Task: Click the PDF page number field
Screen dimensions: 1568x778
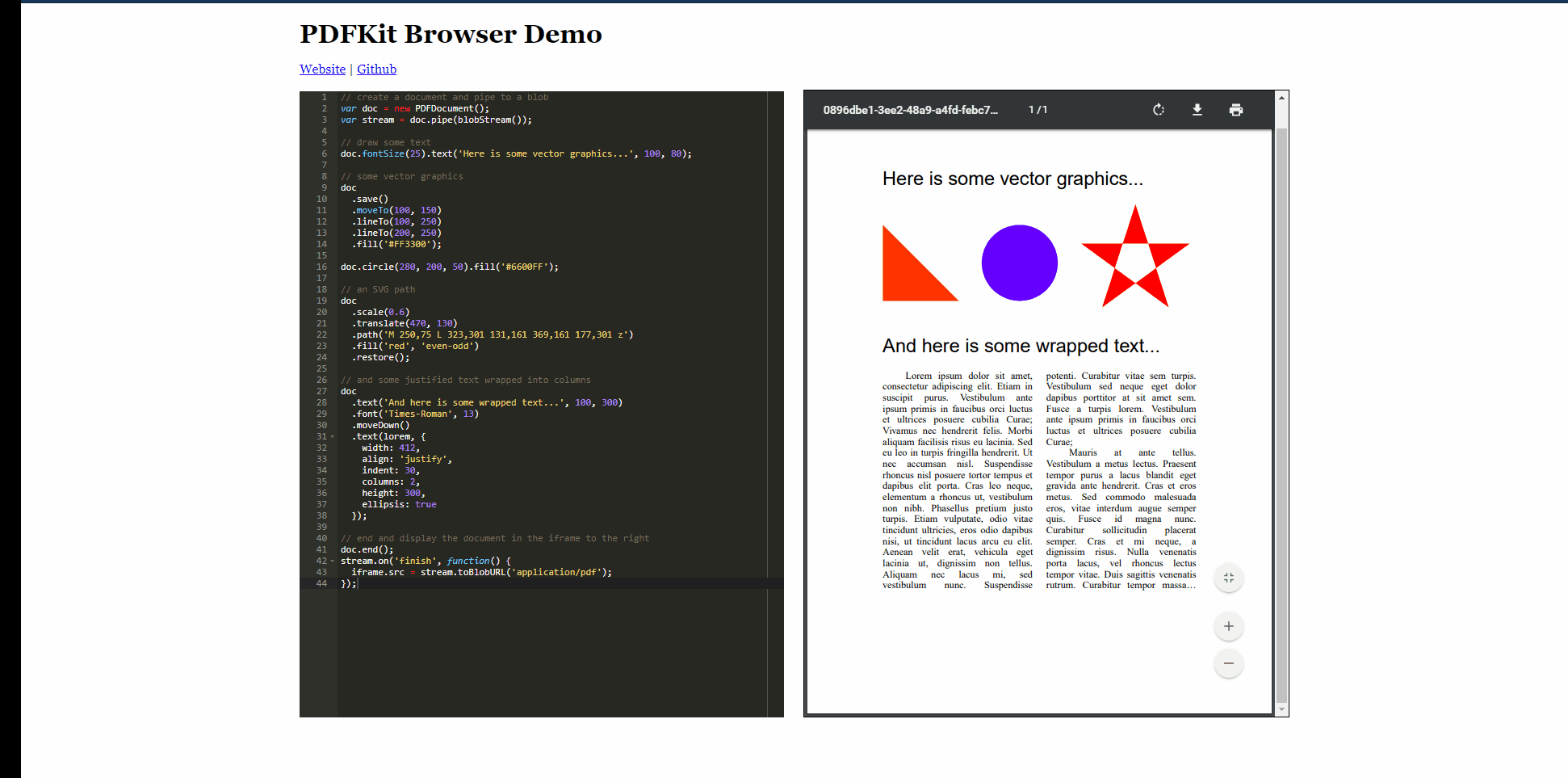Action: [1038, 110]
